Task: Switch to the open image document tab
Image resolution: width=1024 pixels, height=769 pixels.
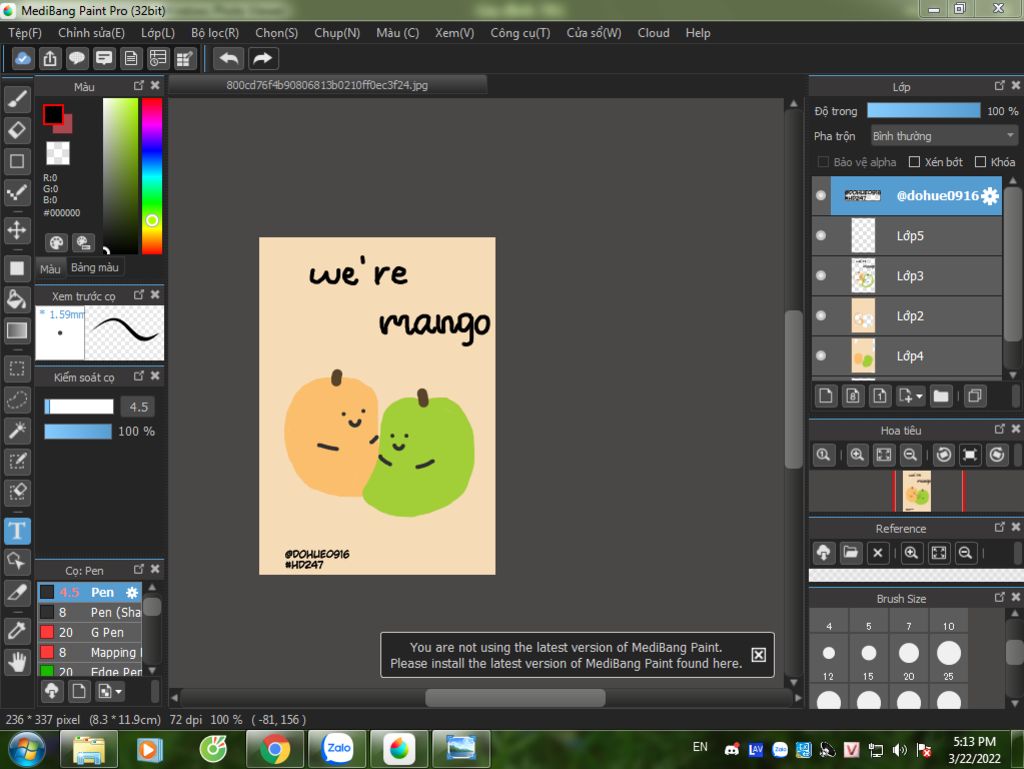Action: [x=327, y=85]
